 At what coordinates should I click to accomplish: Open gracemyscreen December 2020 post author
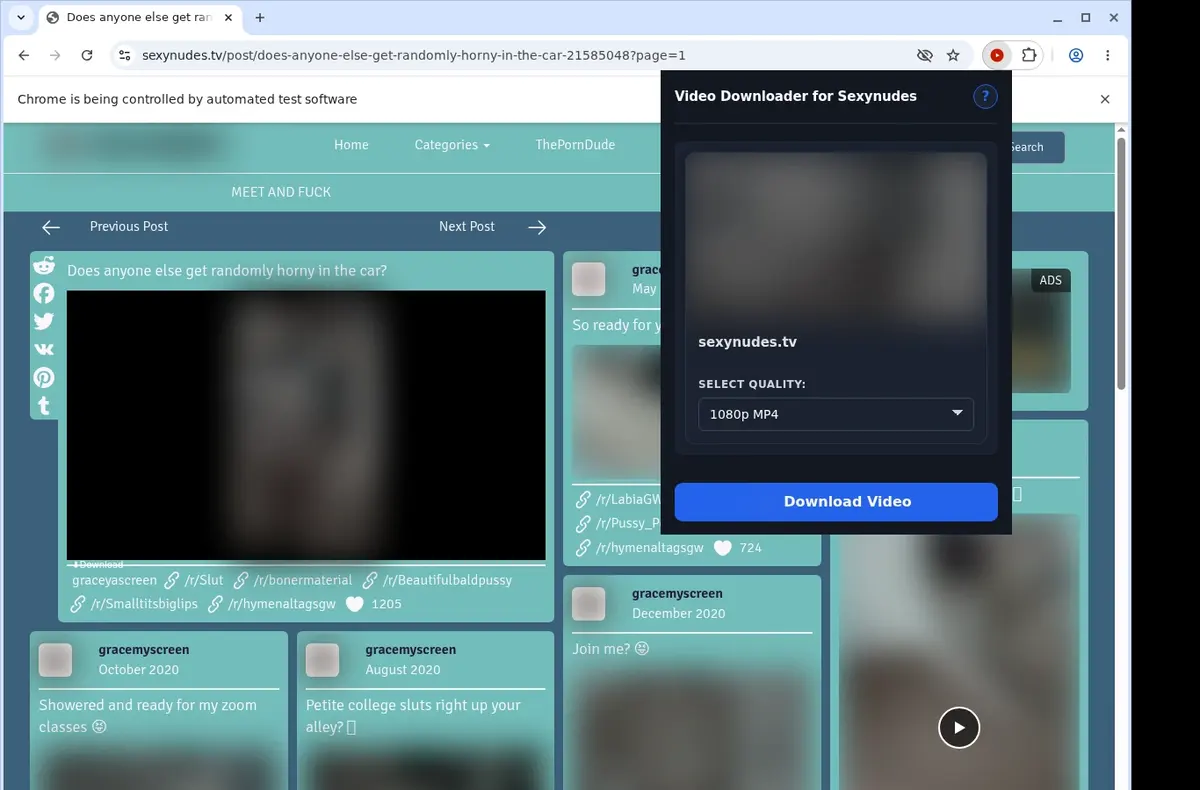[677, 594]
